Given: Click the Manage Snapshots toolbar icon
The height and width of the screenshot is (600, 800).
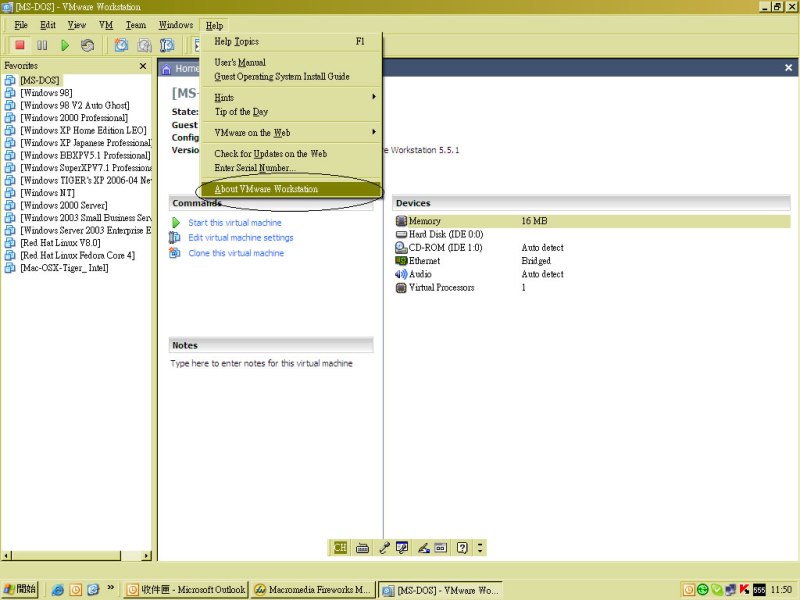Looking at the screenshot, I should pos(167,45).
